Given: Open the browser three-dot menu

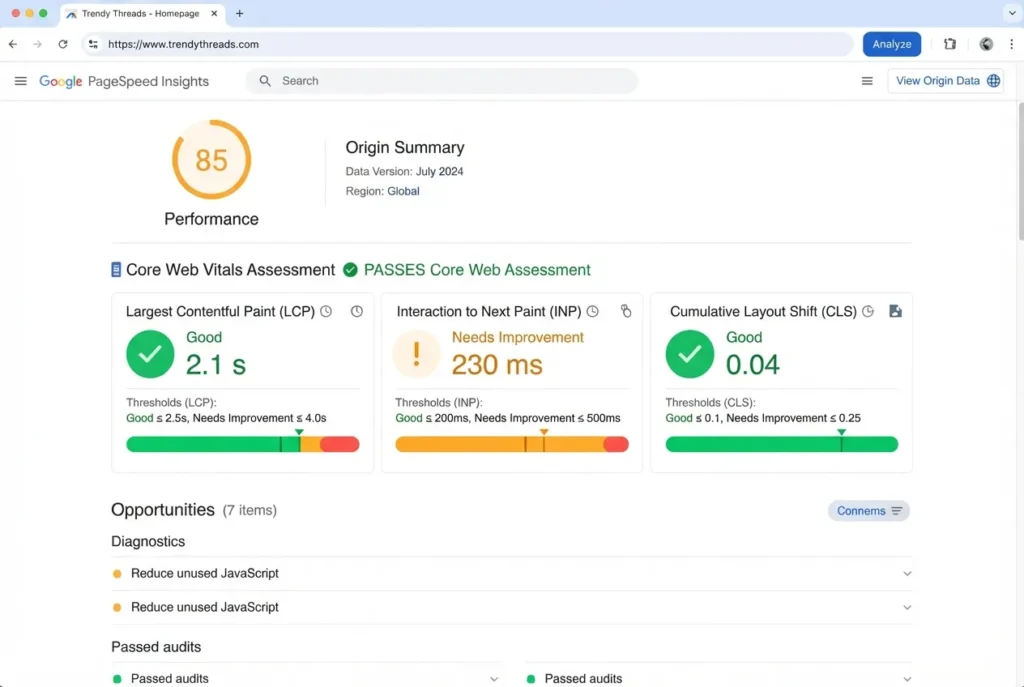Looking at the screenshot, I should 1012,44.
